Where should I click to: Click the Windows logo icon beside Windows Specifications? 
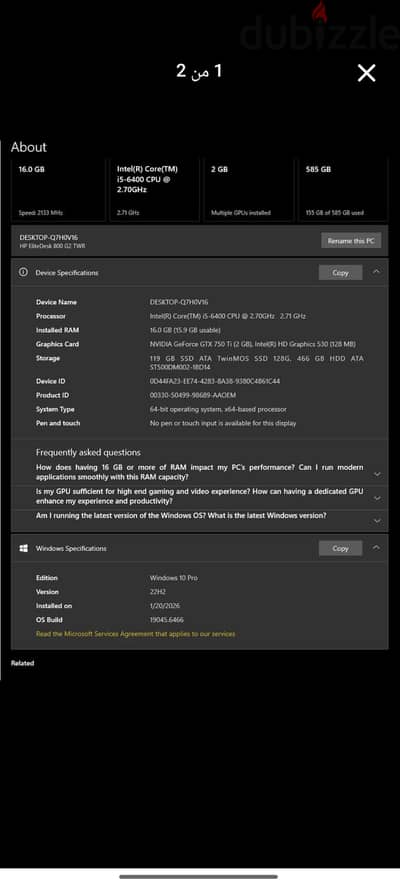[23, 548]
